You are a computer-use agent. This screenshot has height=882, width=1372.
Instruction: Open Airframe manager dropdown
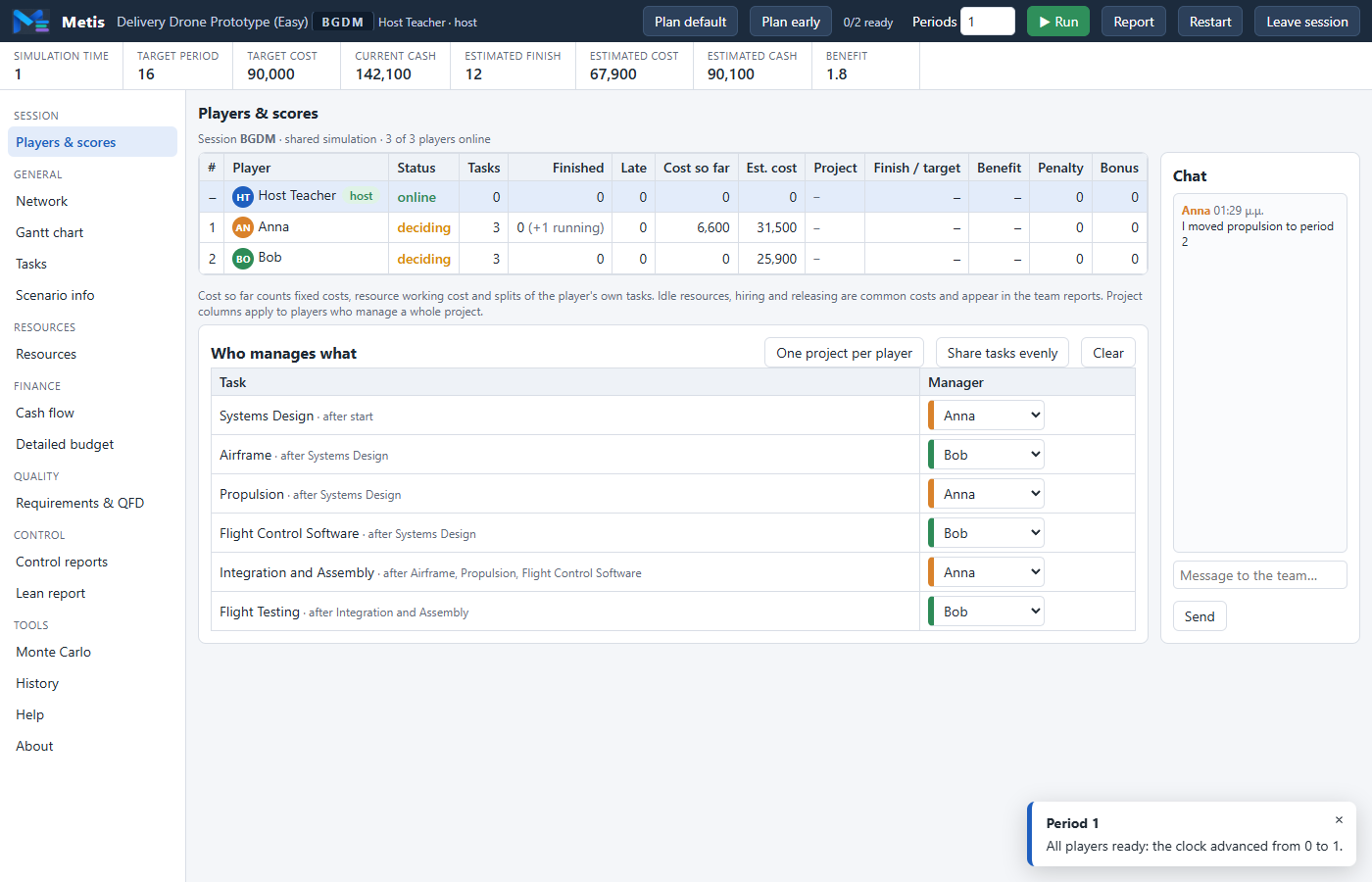coord(986,455)
